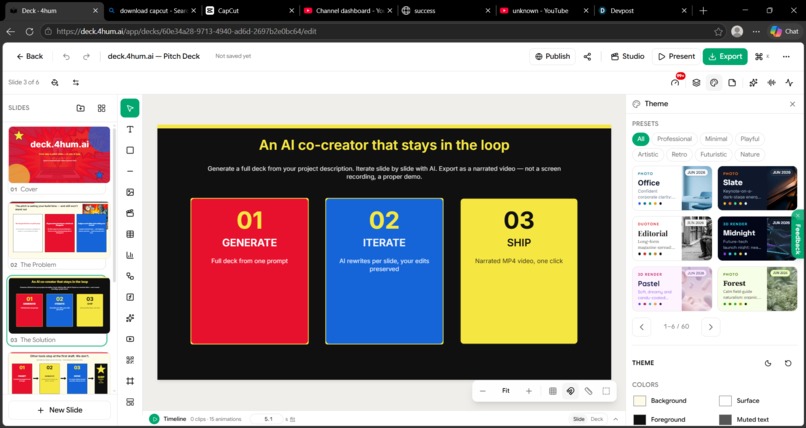Image resolution: width=806 pixels, height=428 pixels.
Task: Open the Theme palette icon in toolbar
Action: pos(714,83)
